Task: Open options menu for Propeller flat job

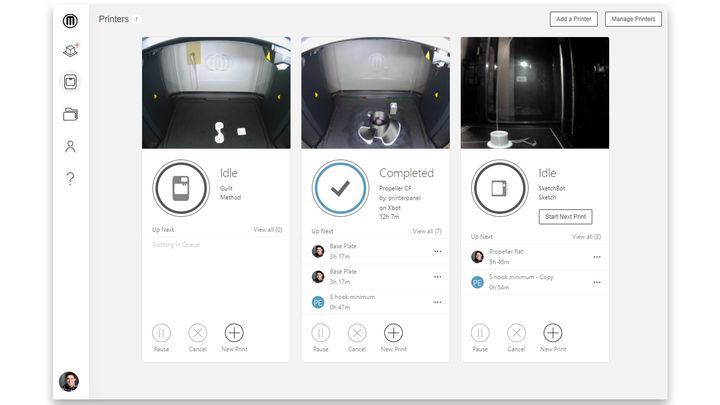Action: 597,257
